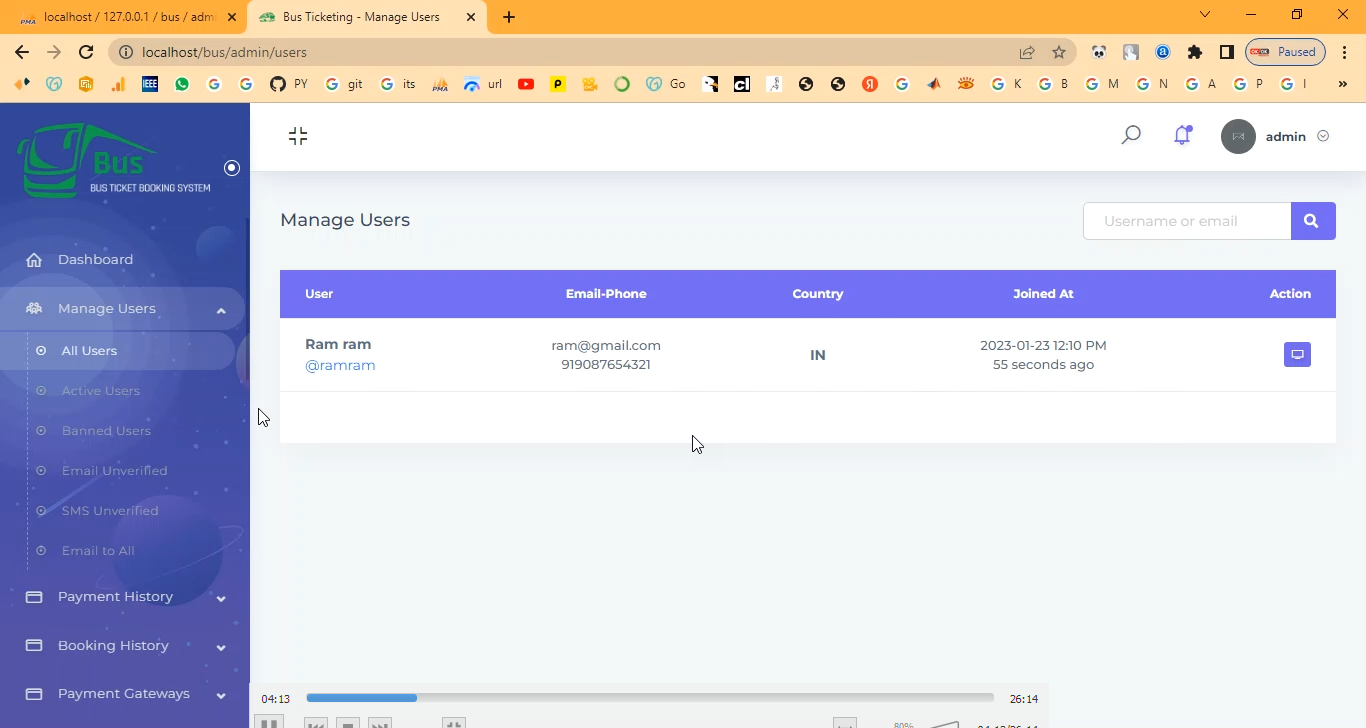This screenshot has width=1366, height=728.
Task: Bookmark this page with star icon
Action: click(x=1059, y=52)
